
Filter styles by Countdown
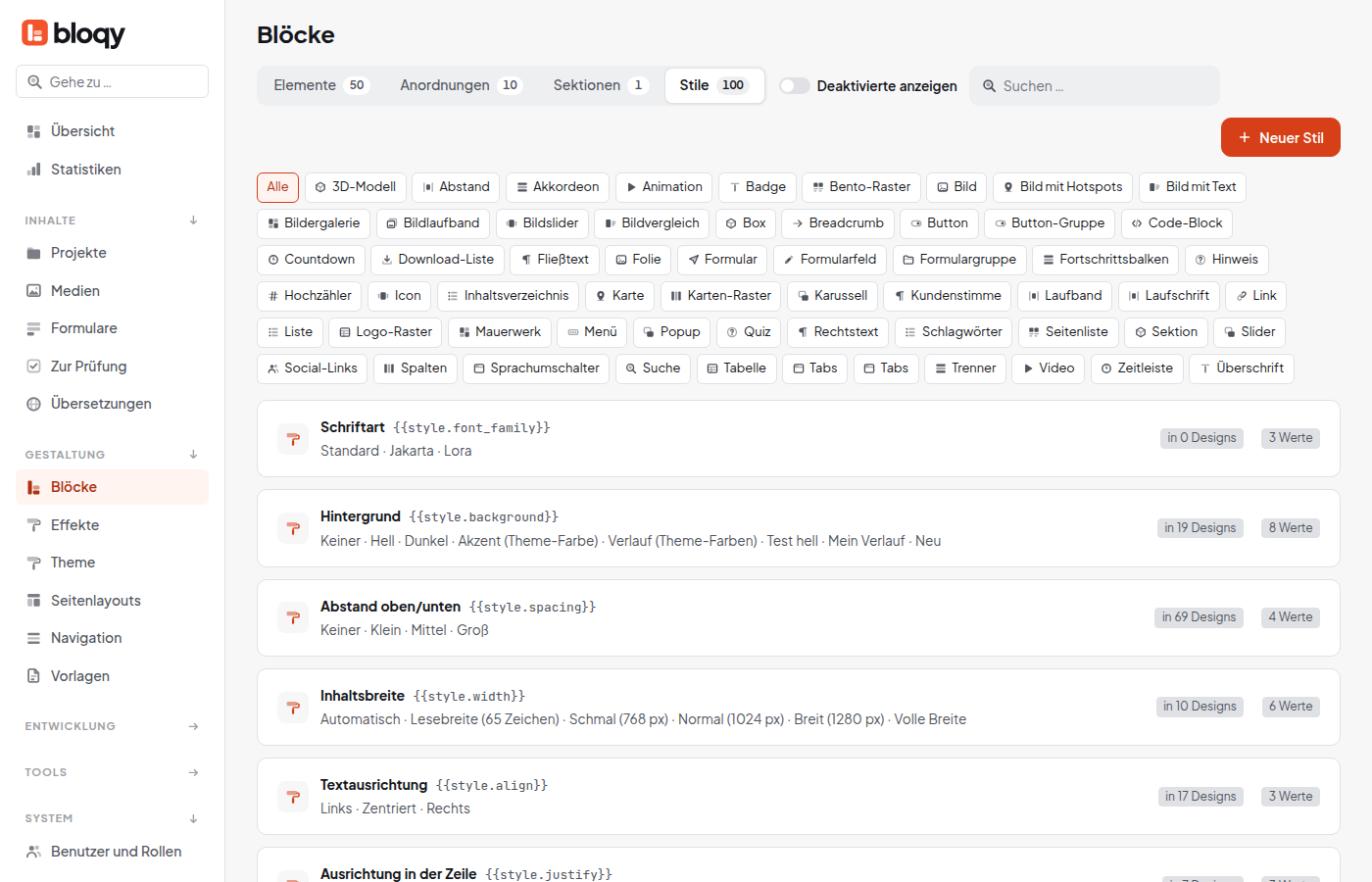[311, 260]
